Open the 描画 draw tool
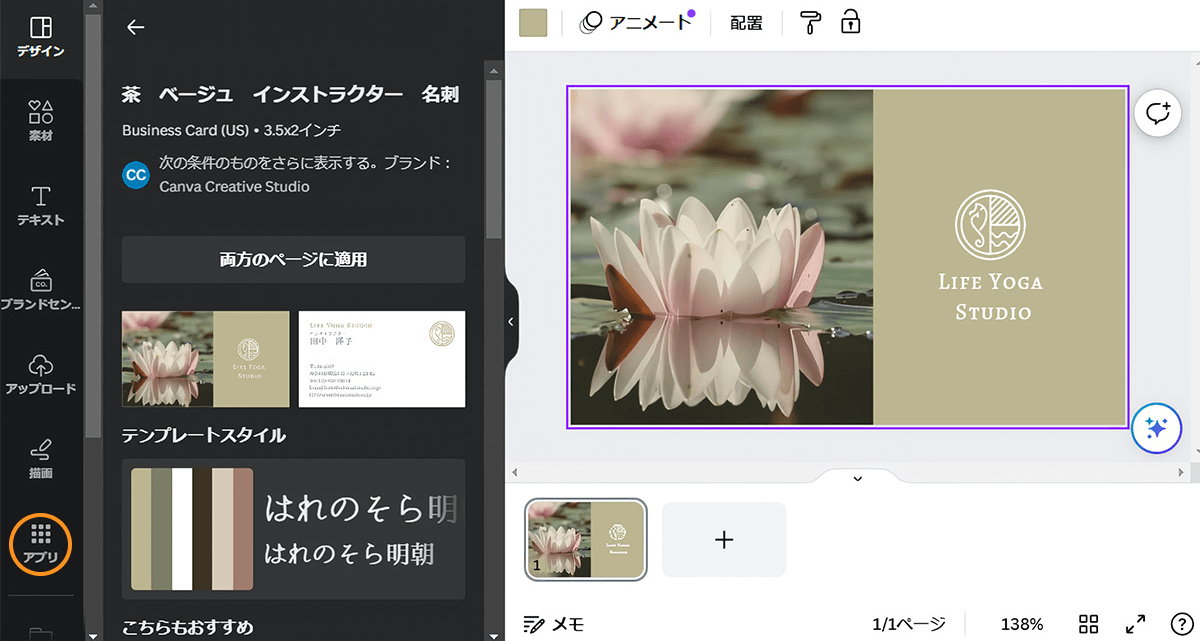The width and height of the screenshot is (1200, 641). tap(41, 458)
